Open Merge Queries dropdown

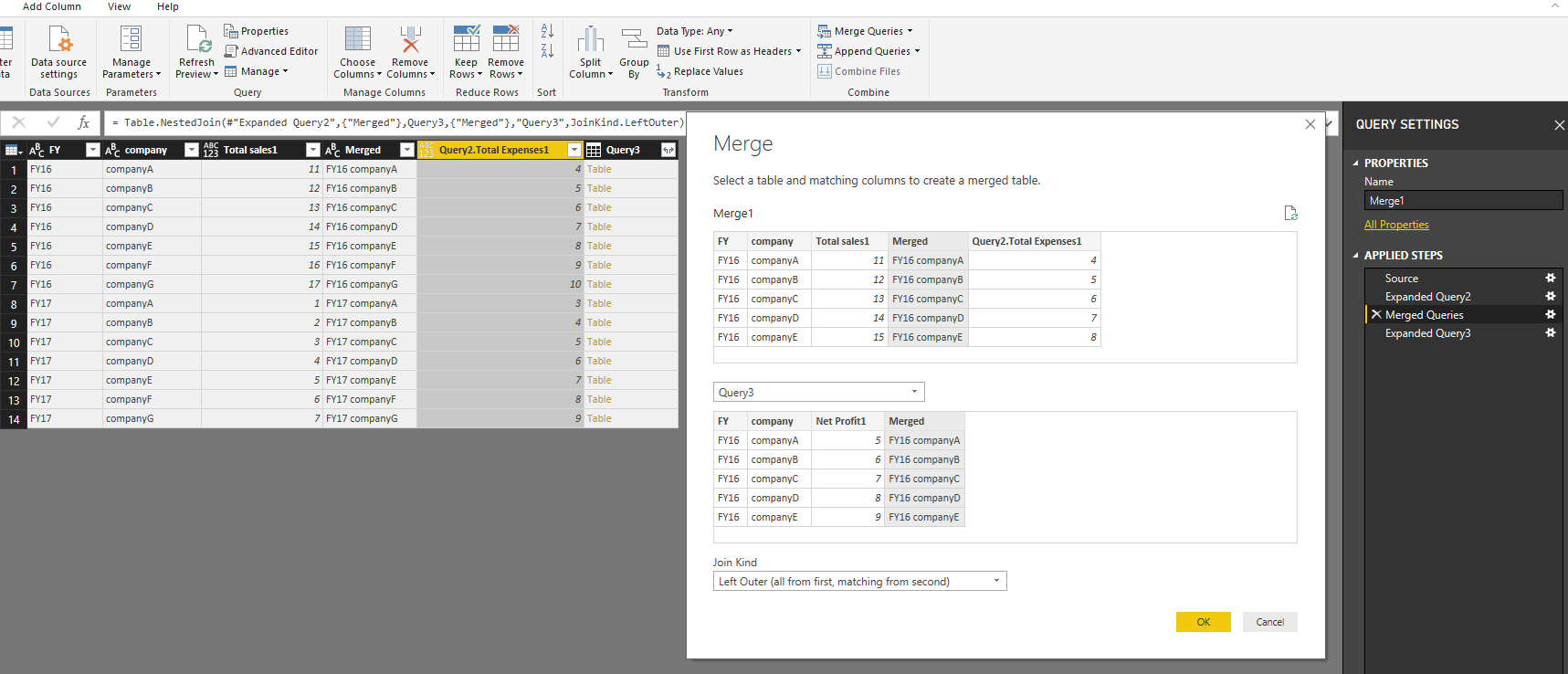point(865,31)
